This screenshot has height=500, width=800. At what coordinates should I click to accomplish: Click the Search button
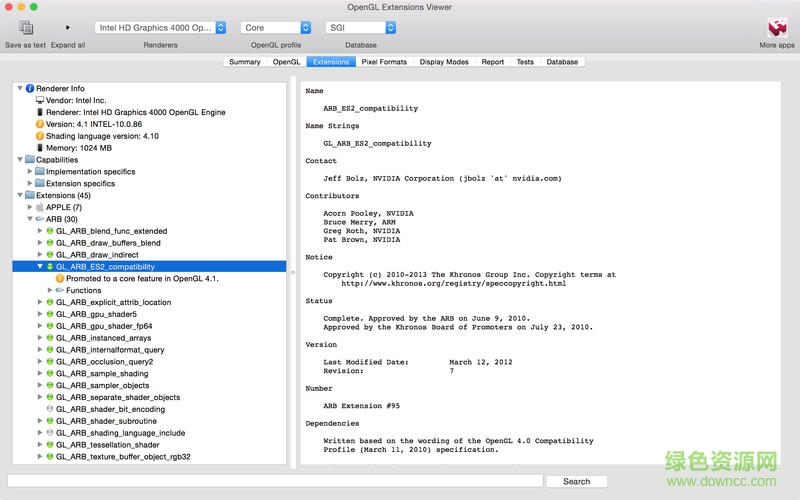576,481
